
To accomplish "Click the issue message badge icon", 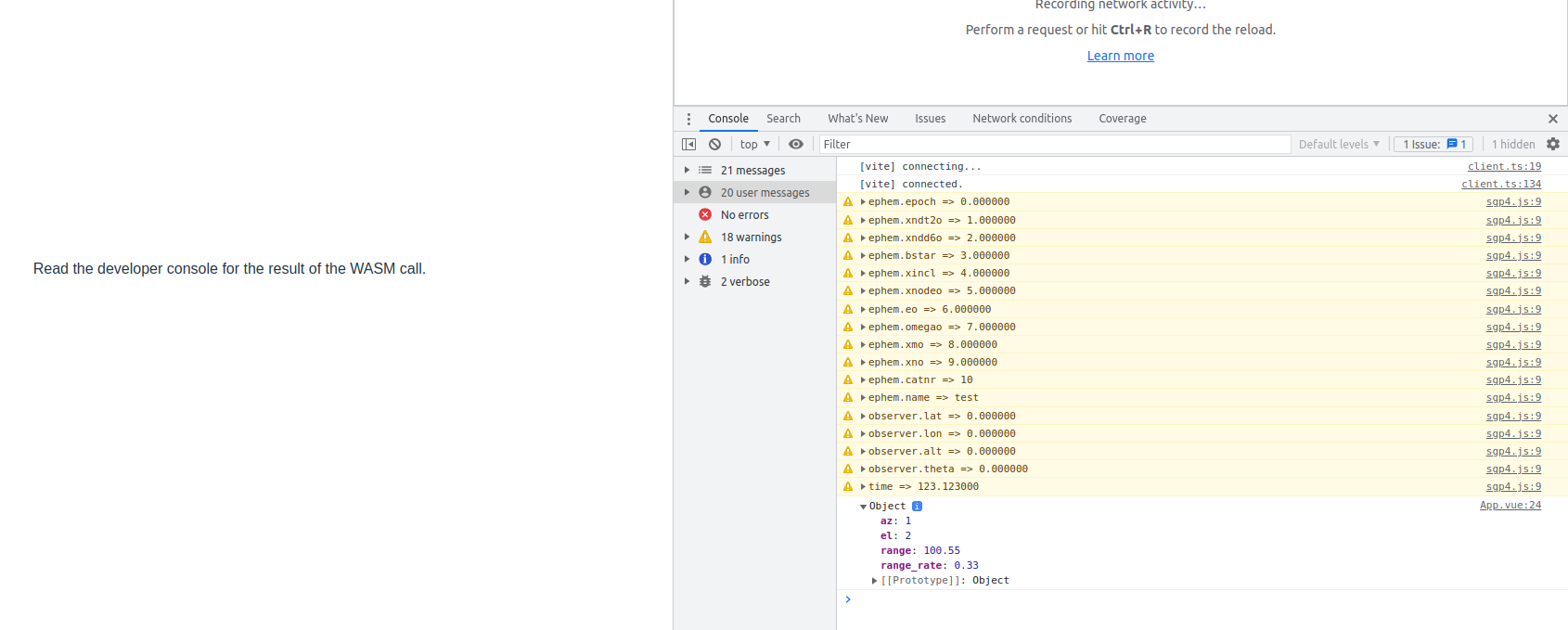I will point(1452,144).
